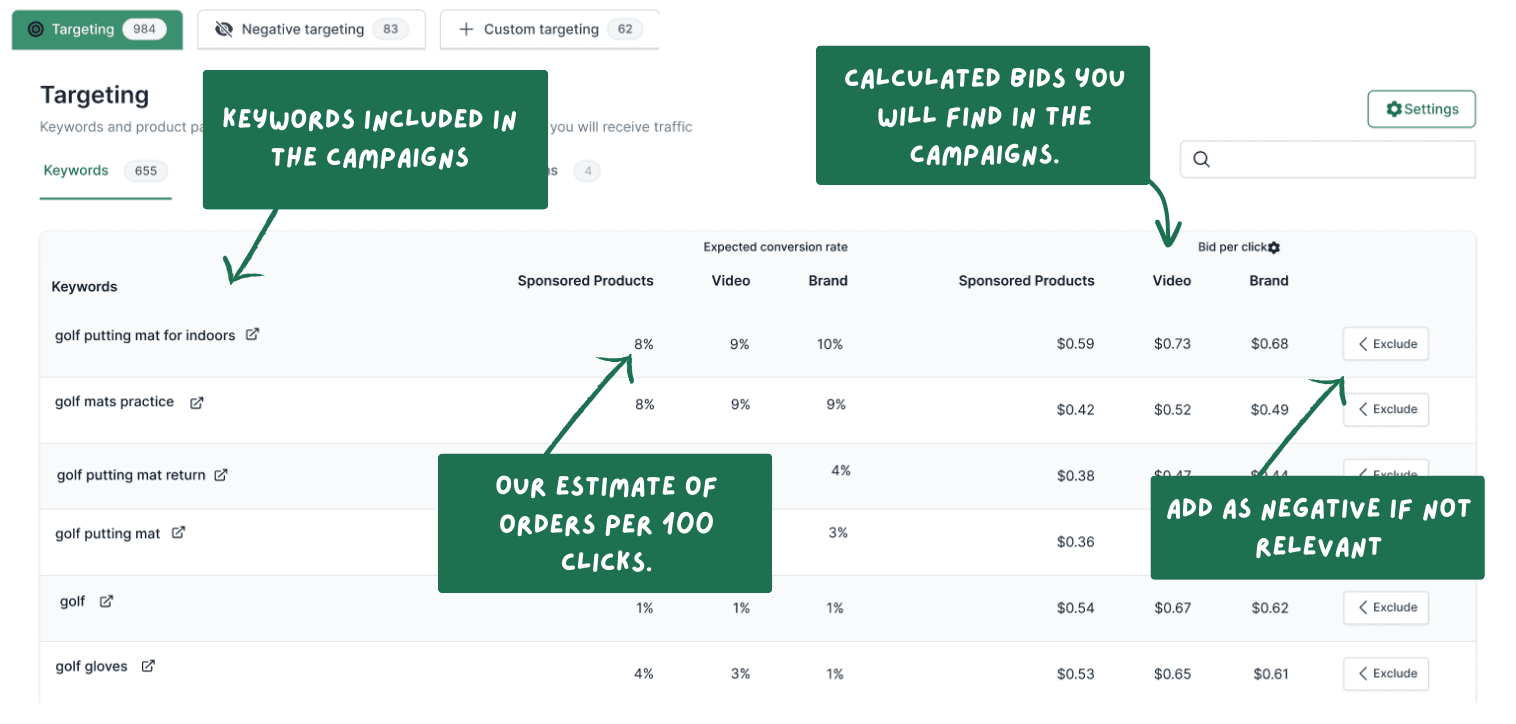The height and width of the screenshot is (724, 1516).
Task: Open external link icon next to "golf putting mat return"
Action: tap(221, 475)
